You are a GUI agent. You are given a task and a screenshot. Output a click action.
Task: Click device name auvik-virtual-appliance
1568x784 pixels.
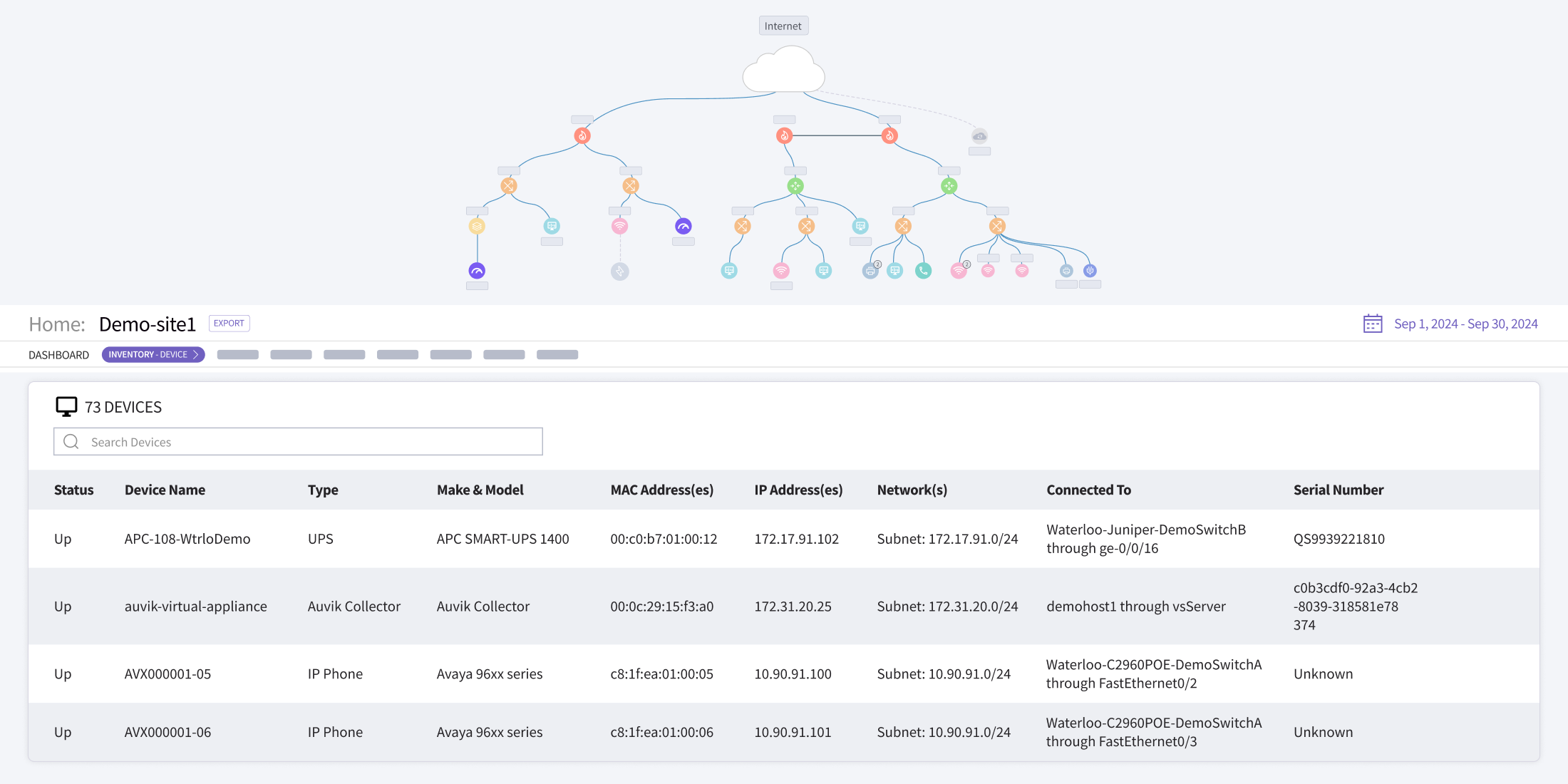(196, 607)
